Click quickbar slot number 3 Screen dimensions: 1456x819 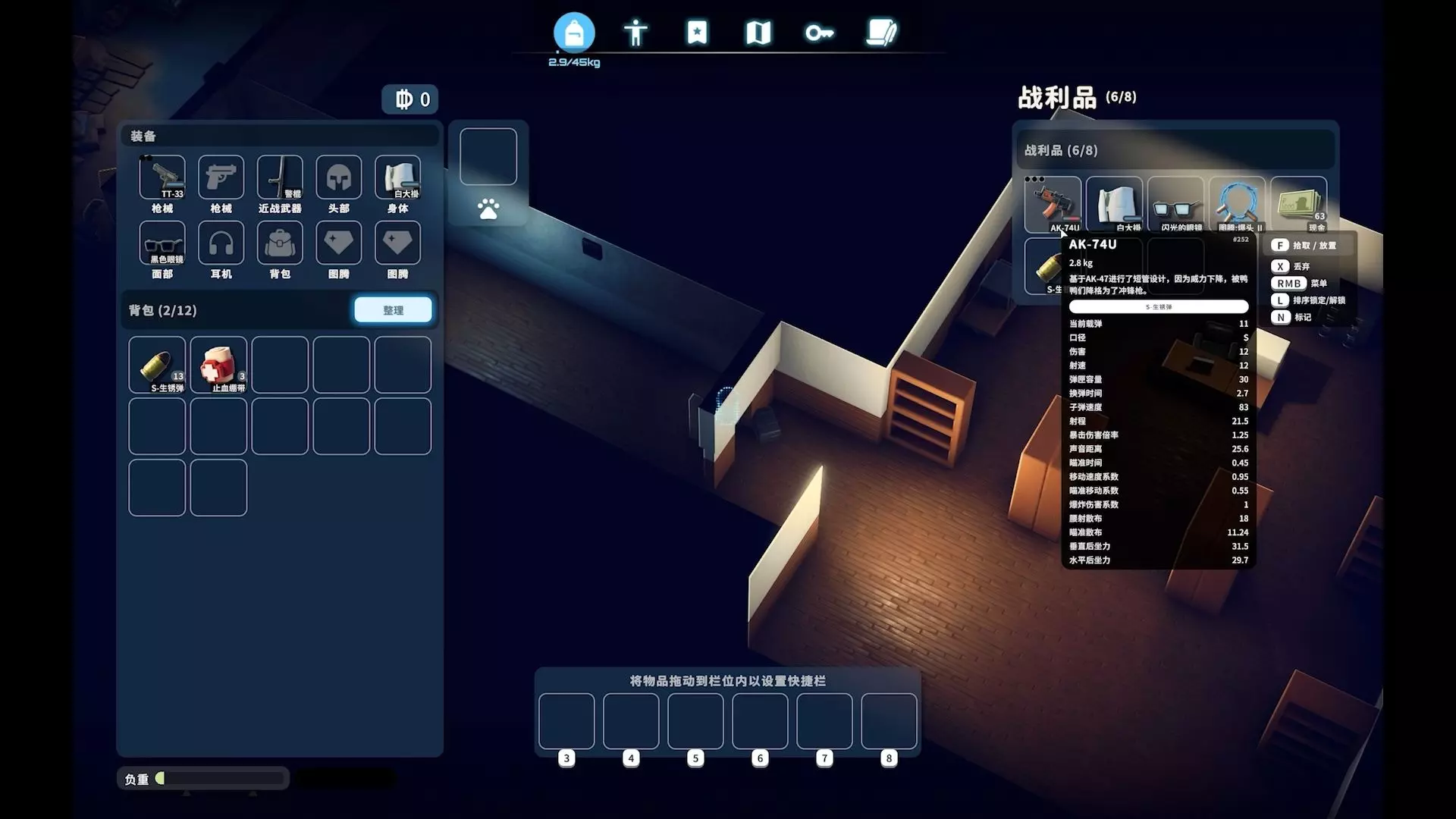pyautogui.click(x=566, y=721)
